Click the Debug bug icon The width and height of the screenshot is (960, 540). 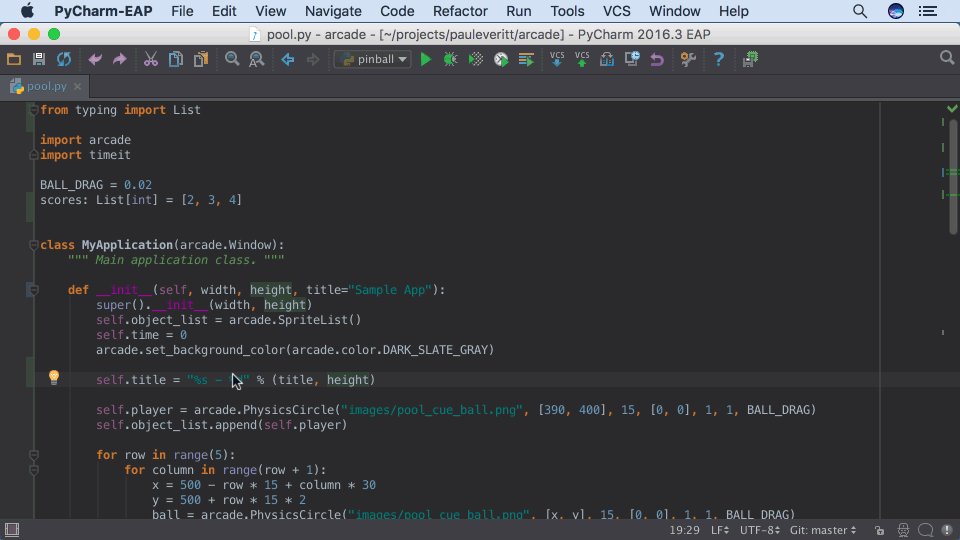451,59
